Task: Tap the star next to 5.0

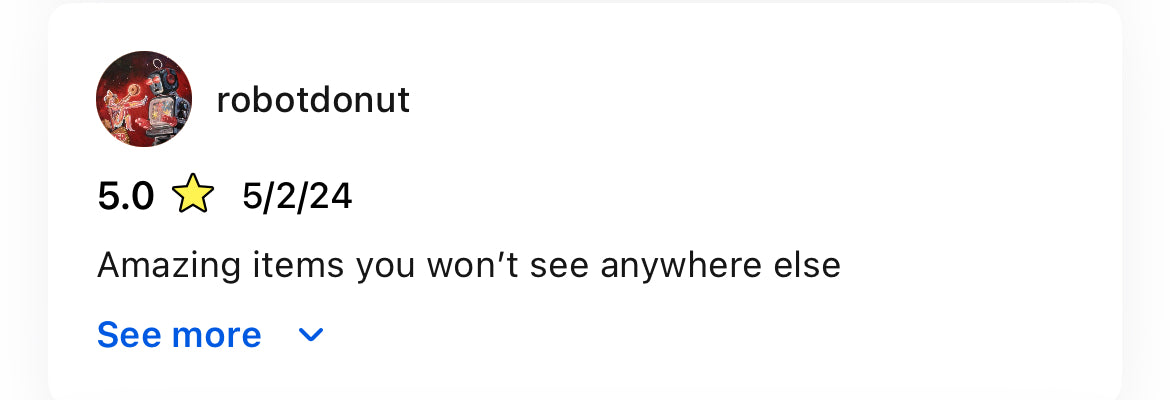Action: [x=193, y=196]
